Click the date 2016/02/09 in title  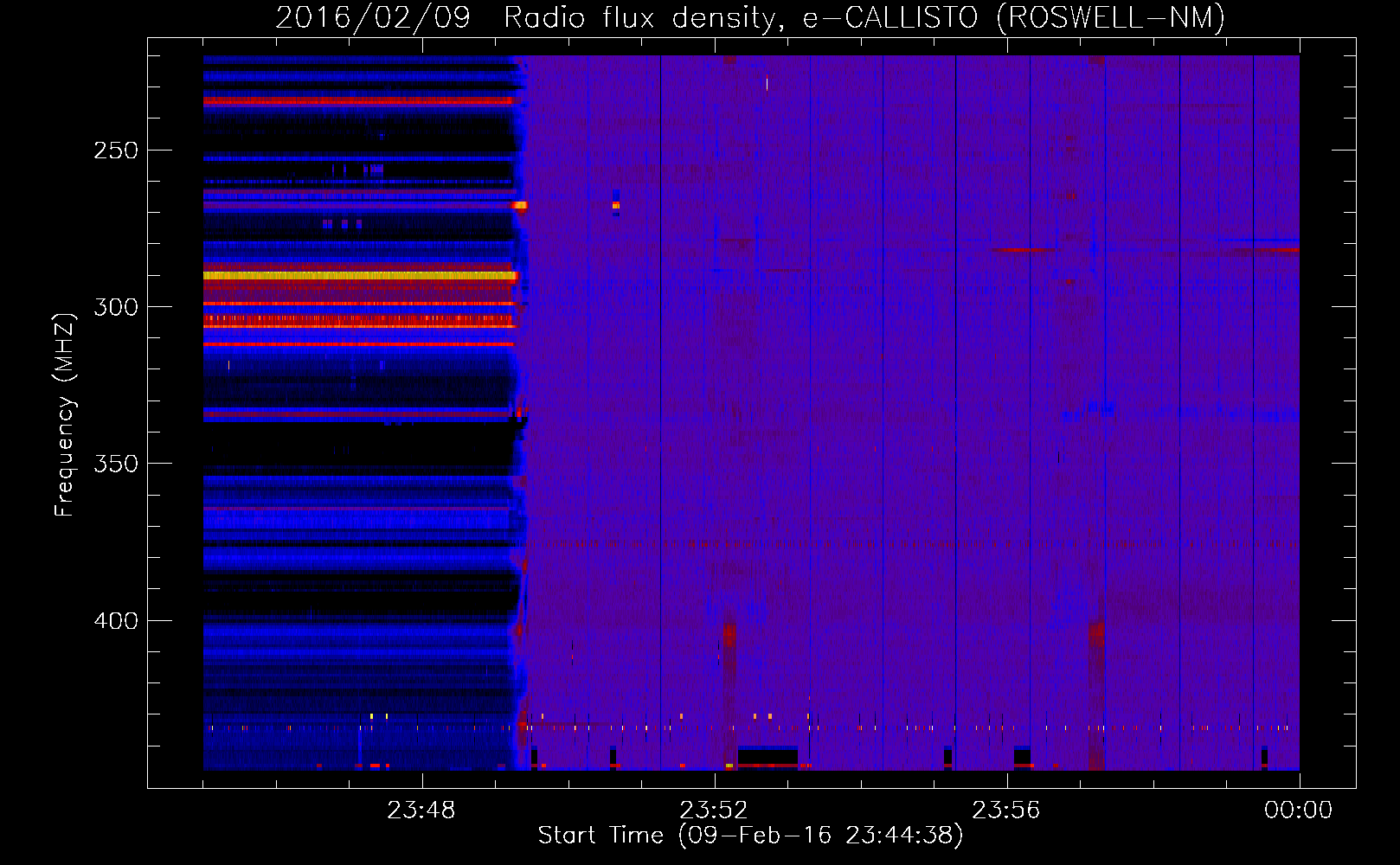[373, 17]
